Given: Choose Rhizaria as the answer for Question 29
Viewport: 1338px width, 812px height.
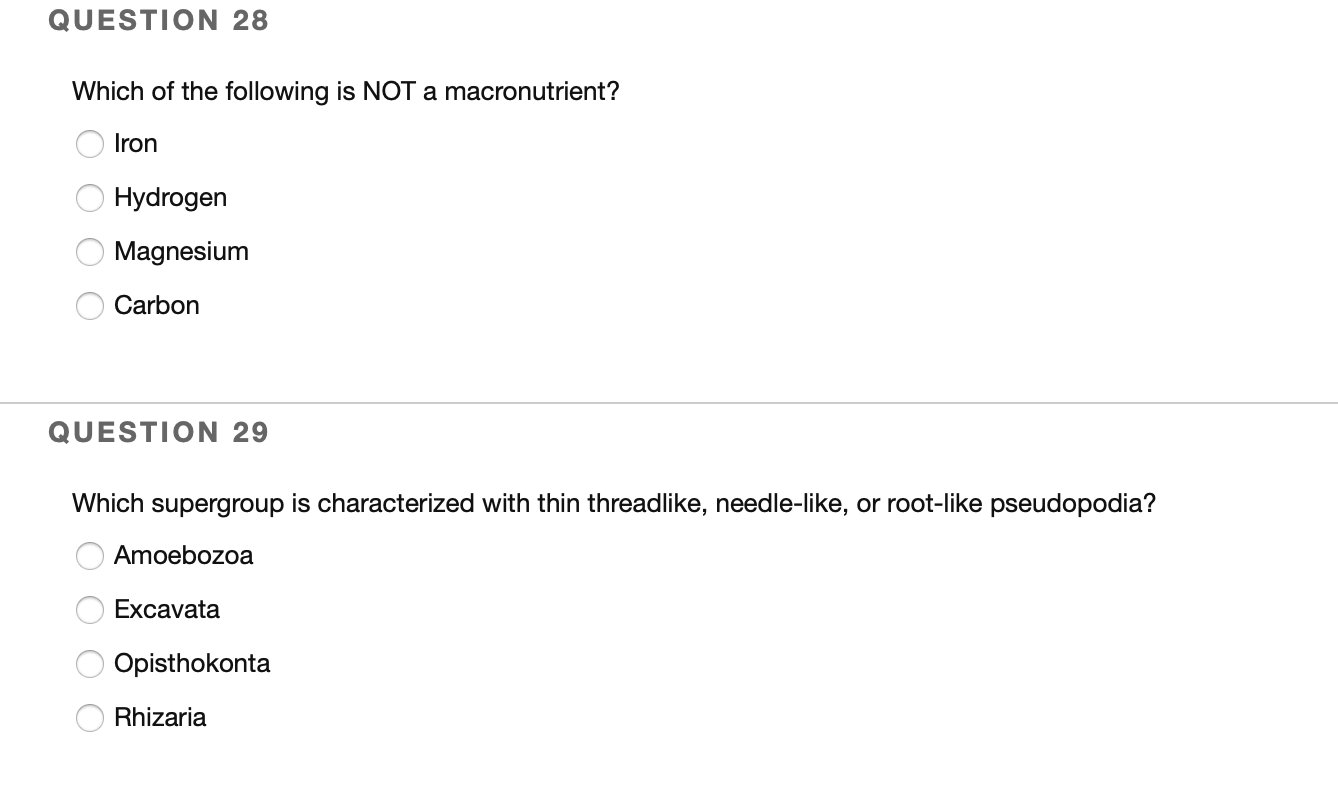Looking at the screenshot, I should 90,718.
